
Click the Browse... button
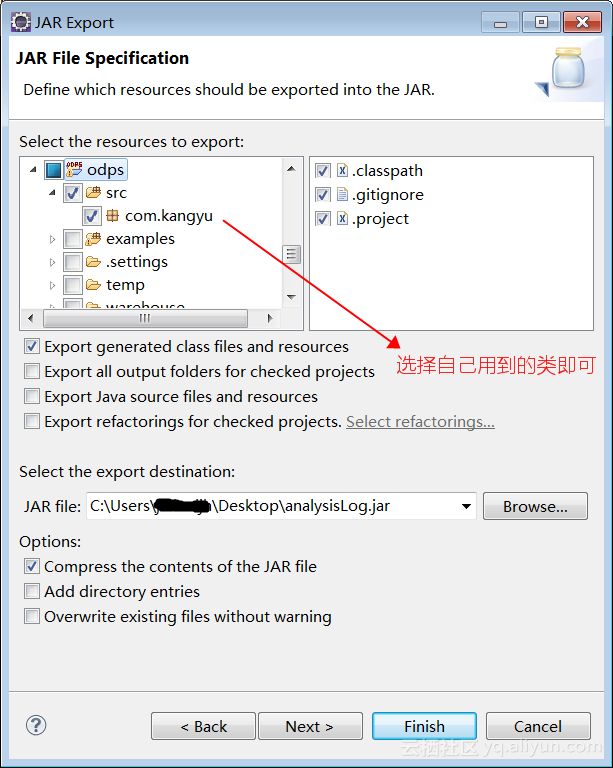(535, 506)
